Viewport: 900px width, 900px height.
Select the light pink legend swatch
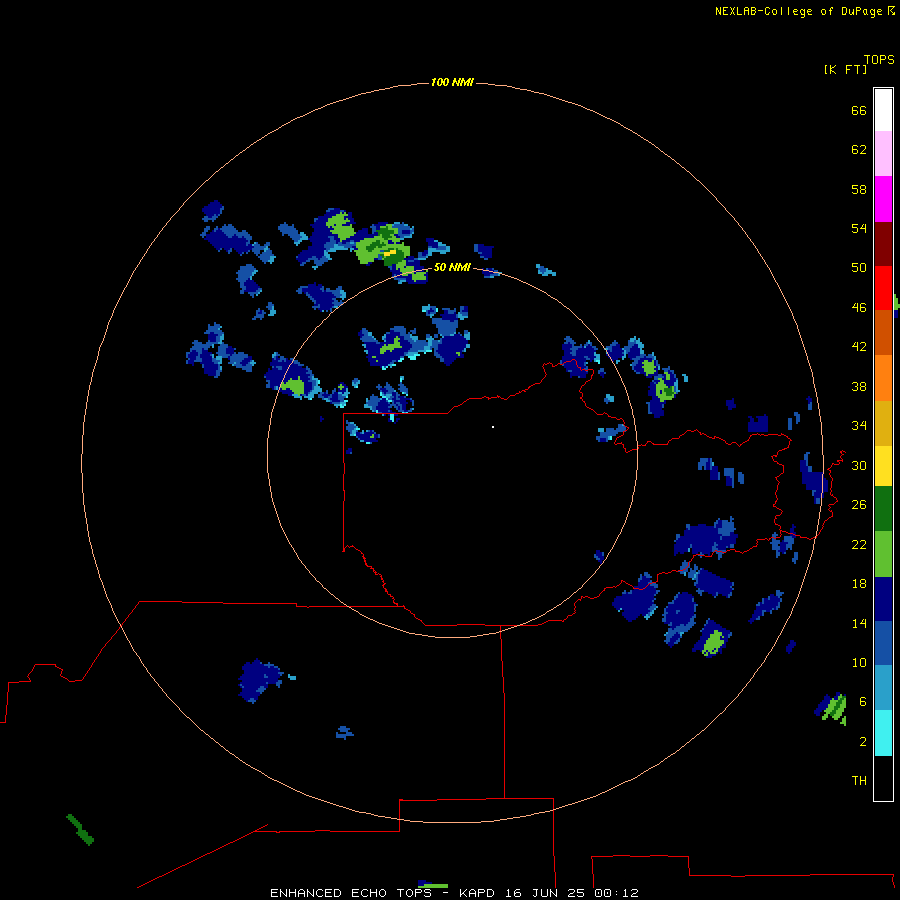click(883, 154)
